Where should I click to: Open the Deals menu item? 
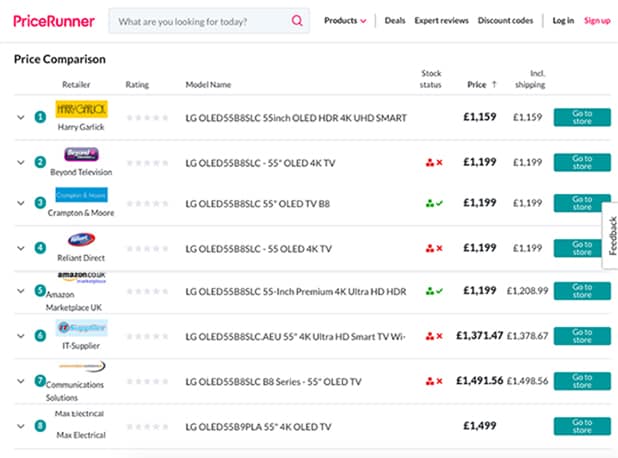click(395, 20)
